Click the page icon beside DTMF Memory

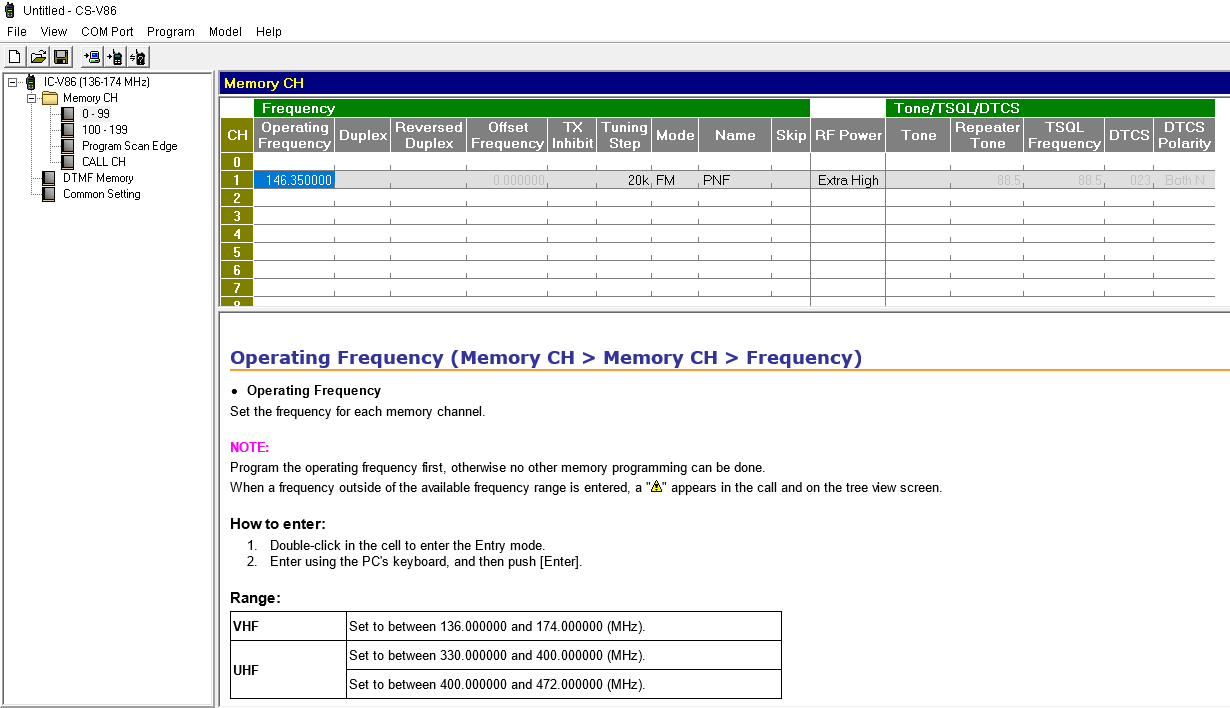coord(49,178)
